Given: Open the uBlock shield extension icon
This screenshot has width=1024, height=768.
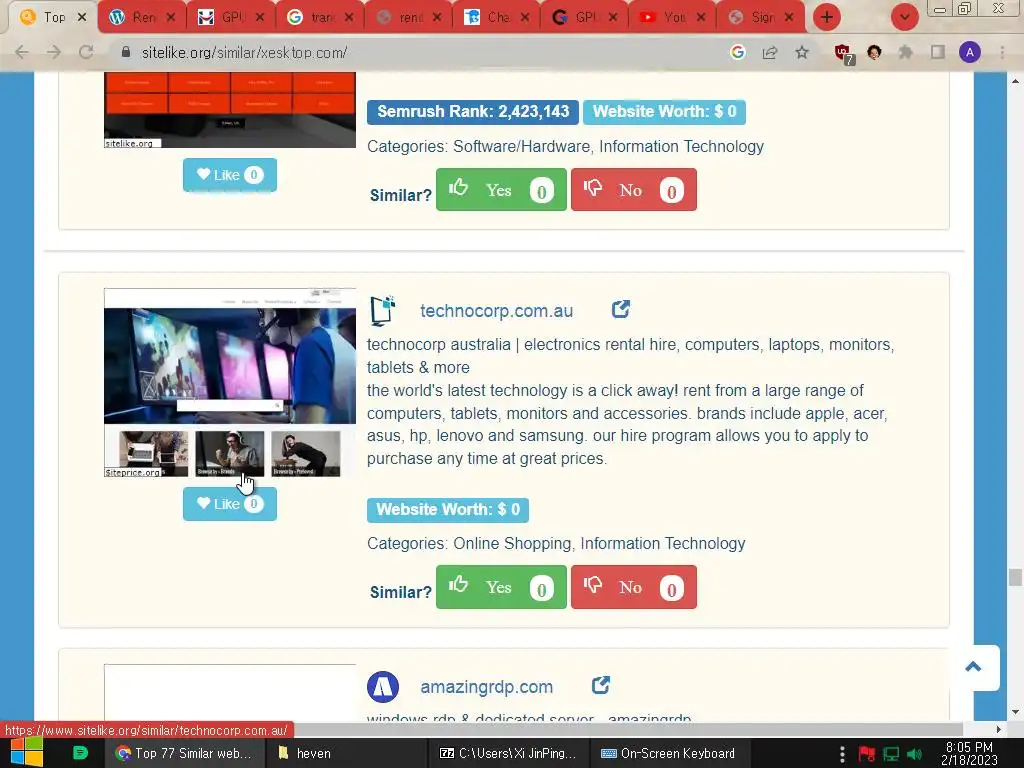Looking at the screenshot, I should (x=844, y=54).
